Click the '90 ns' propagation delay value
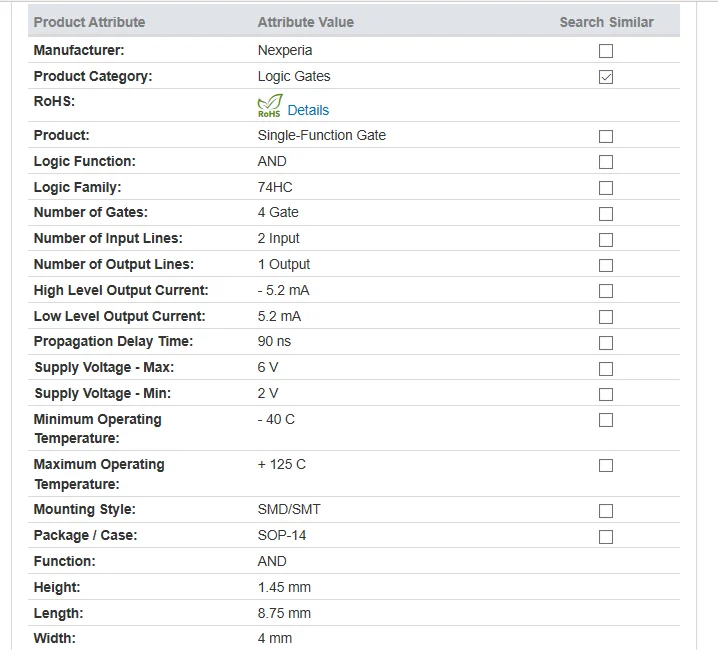The image size is (718, 650). tap(274, 341)
